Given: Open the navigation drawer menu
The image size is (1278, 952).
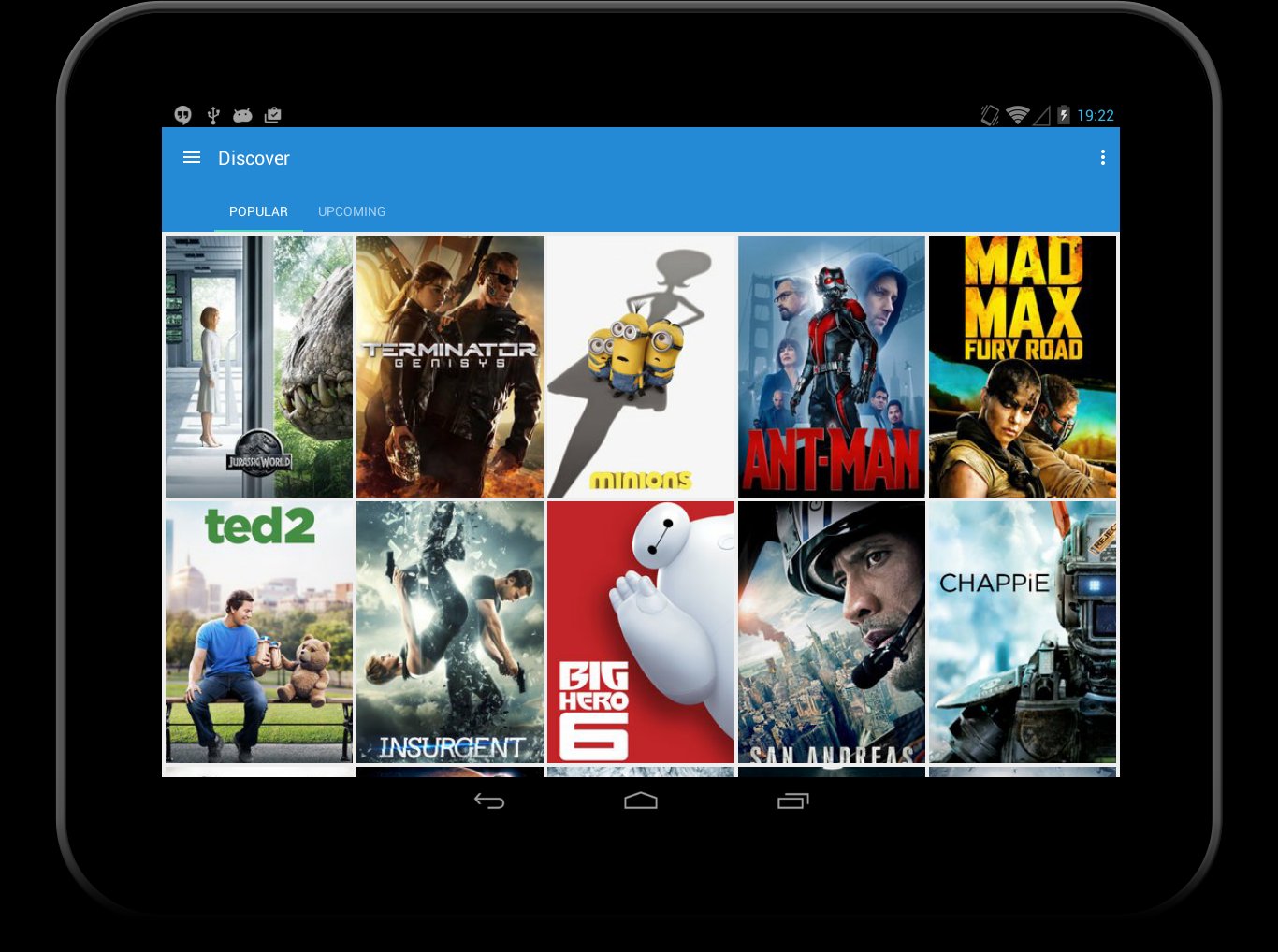Looking at the screenshot, I should tap(191, 157).
